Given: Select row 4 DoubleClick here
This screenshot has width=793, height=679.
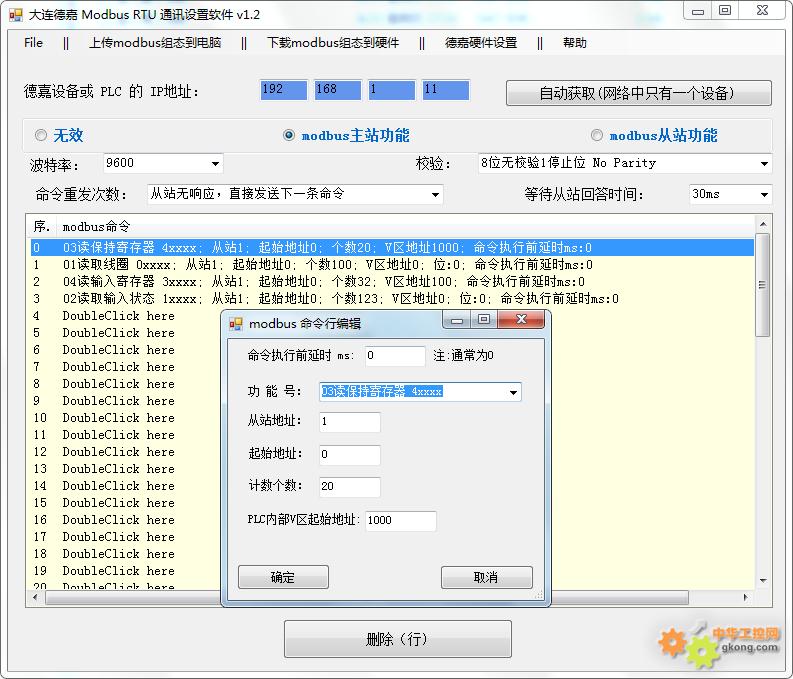Looking at the screenshot, I should click(x=118, y=316).
